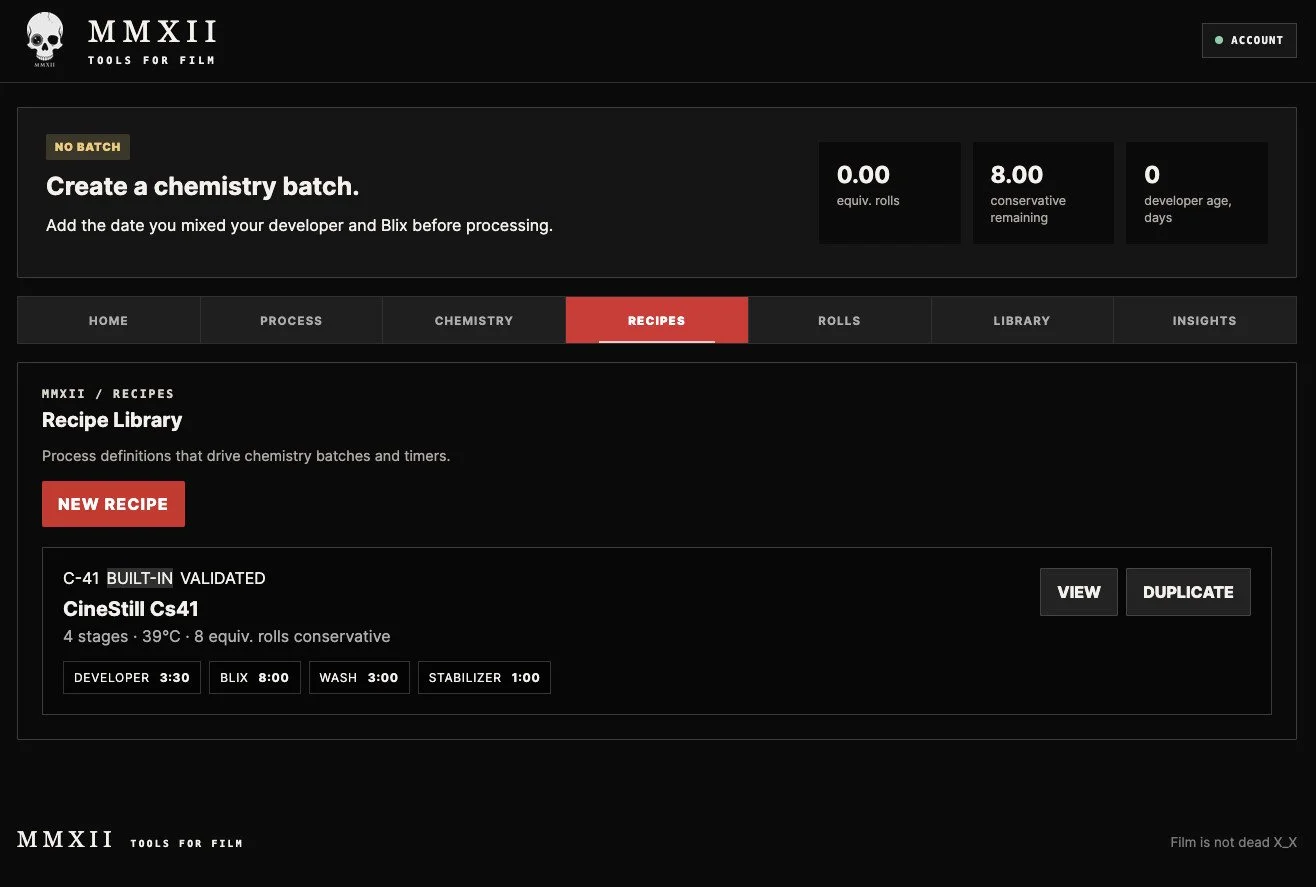Open the Chemistry tab
This screenshot has height=887, width=1316.
pos(474,320)
